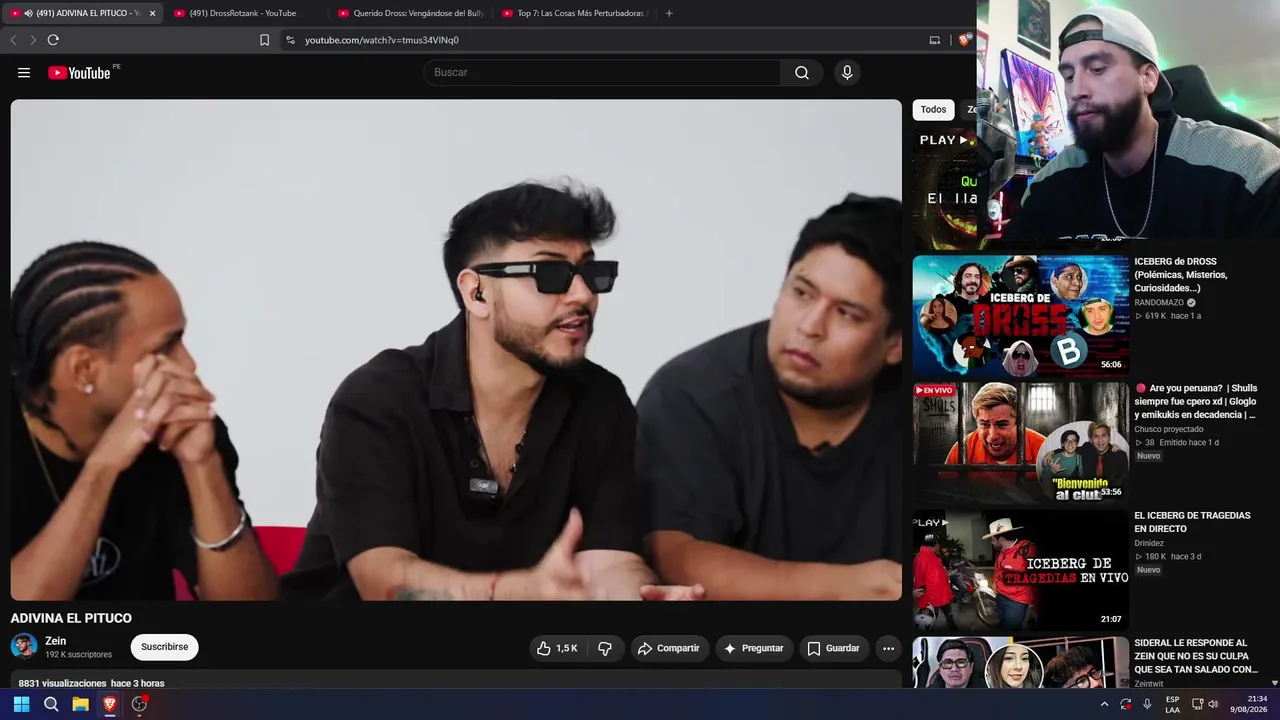Switch to the DrossRotzank YouTube tab
Image resolution: width=1280 pixels, height=720 pixels.
tap(243, 13)
